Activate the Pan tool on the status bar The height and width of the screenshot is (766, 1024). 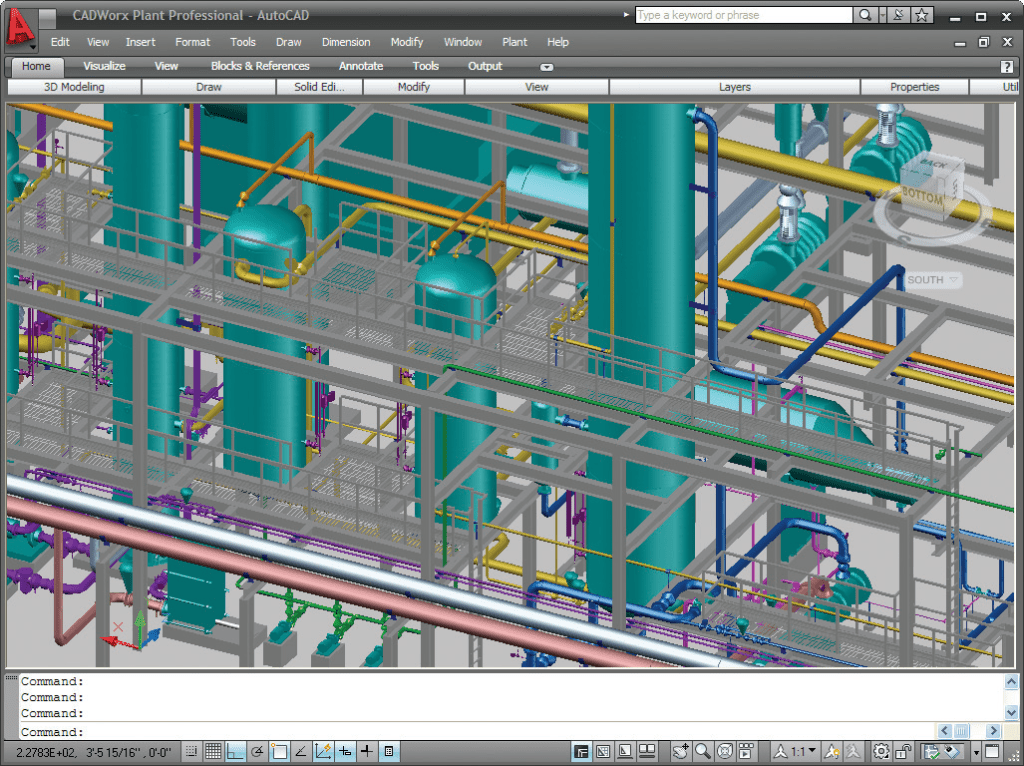681,749
